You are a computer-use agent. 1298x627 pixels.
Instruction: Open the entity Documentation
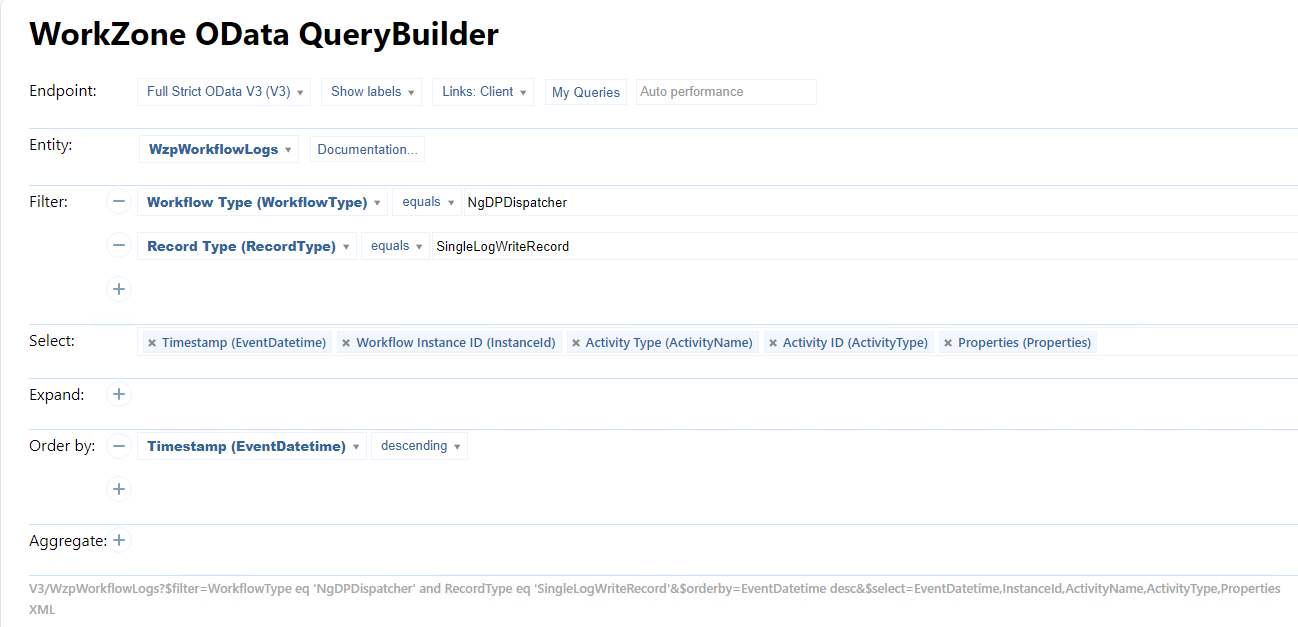pyautogui.click(x=367, y=150)
